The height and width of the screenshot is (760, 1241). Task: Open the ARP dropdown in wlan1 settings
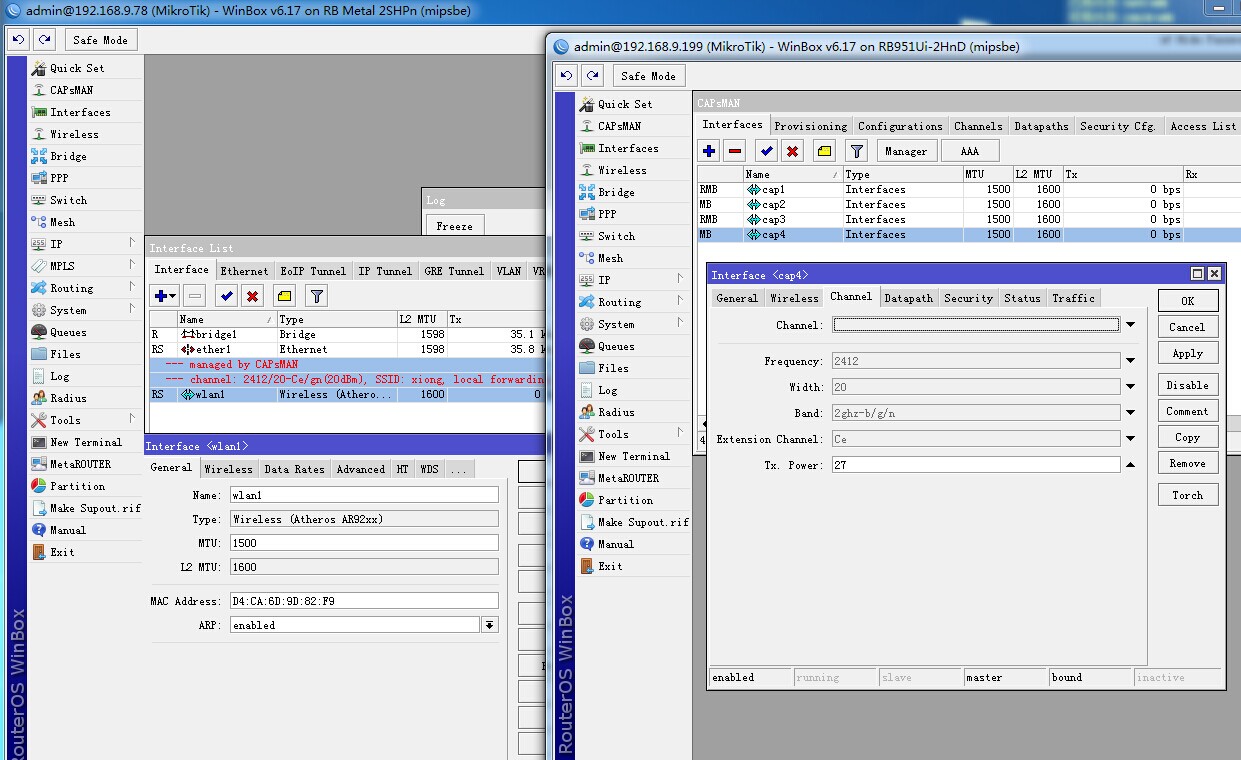point(489,625)
